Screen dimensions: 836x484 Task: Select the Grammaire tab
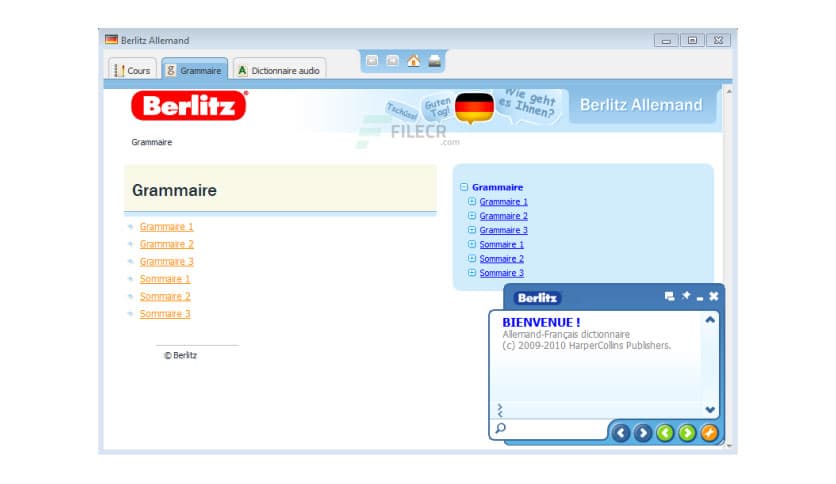pyautogui.click(x=195, y=70)
